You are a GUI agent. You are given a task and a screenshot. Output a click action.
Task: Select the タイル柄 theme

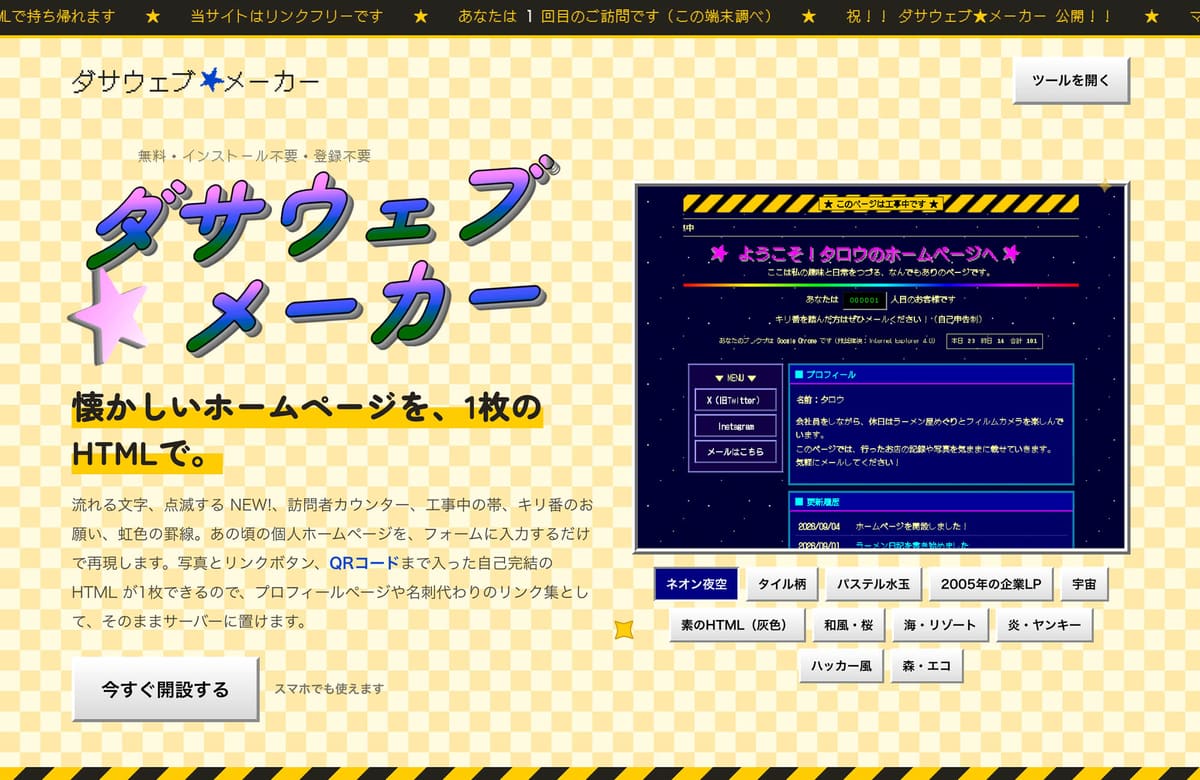[782, 584]
